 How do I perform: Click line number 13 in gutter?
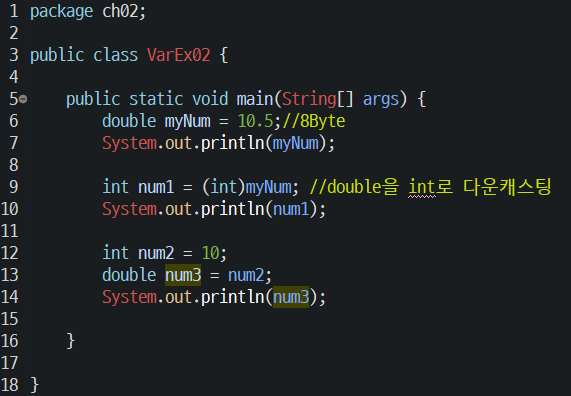[9, 275]
